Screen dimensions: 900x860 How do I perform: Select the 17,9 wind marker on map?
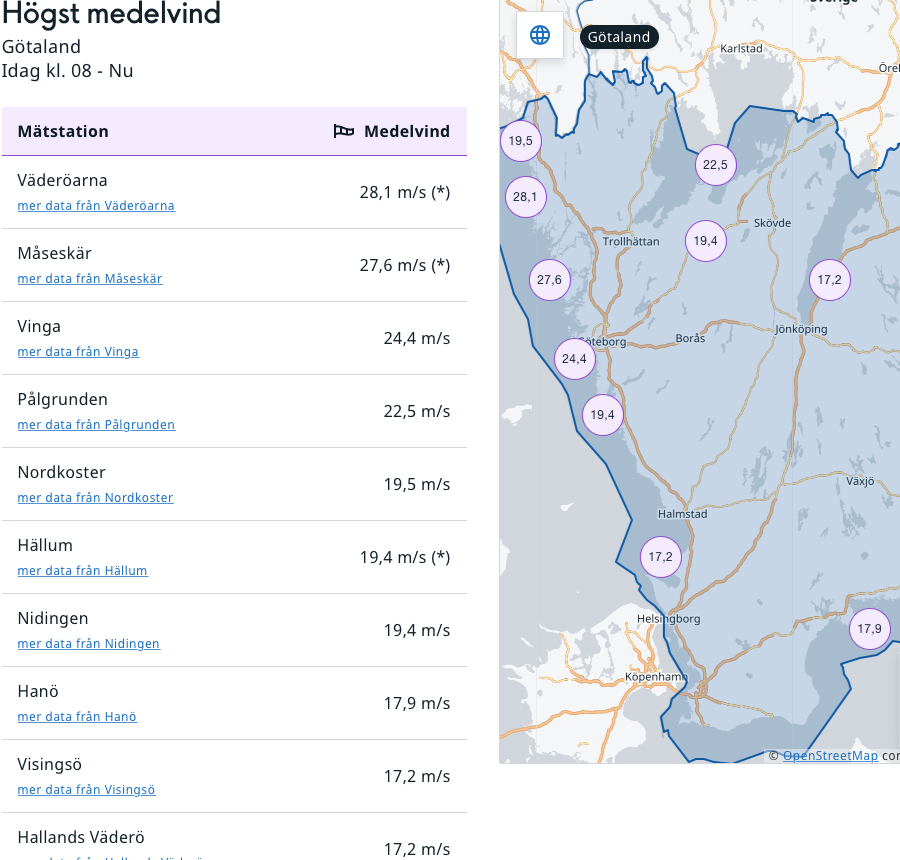tap(869, 629)
